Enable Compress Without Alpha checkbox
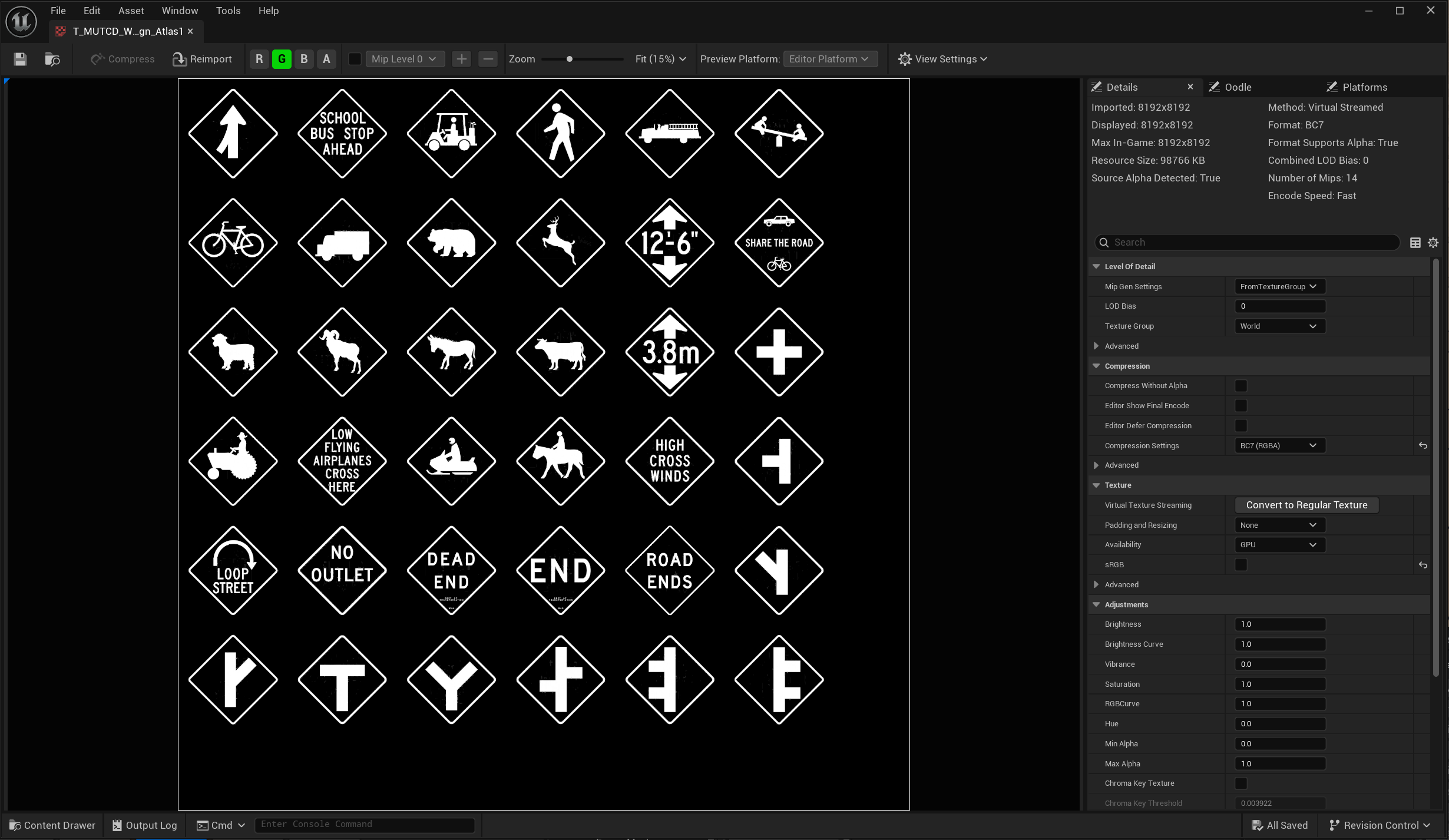The width and height of the screenshot is (1449, 840). [x=1240, y=386]
